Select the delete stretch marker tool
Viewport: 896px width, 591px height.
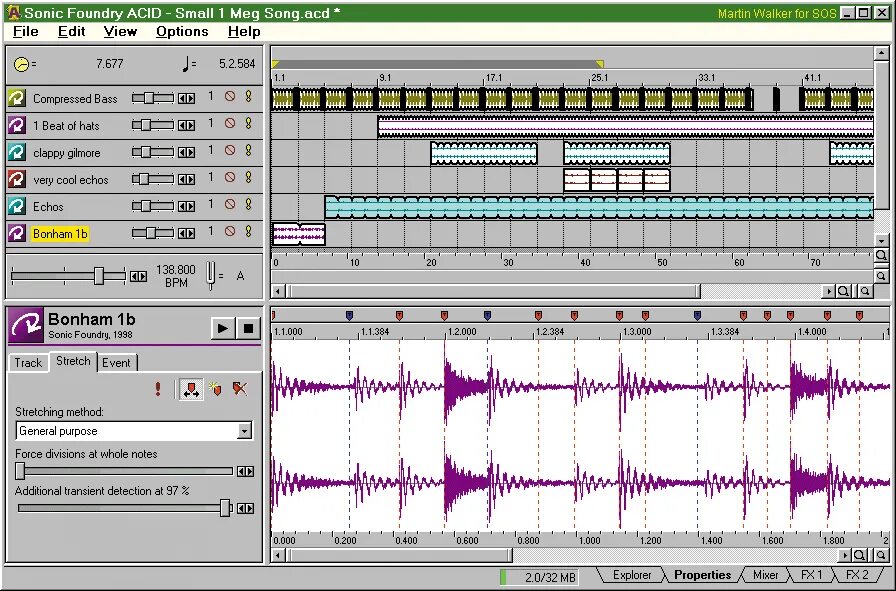click(240, 389)
